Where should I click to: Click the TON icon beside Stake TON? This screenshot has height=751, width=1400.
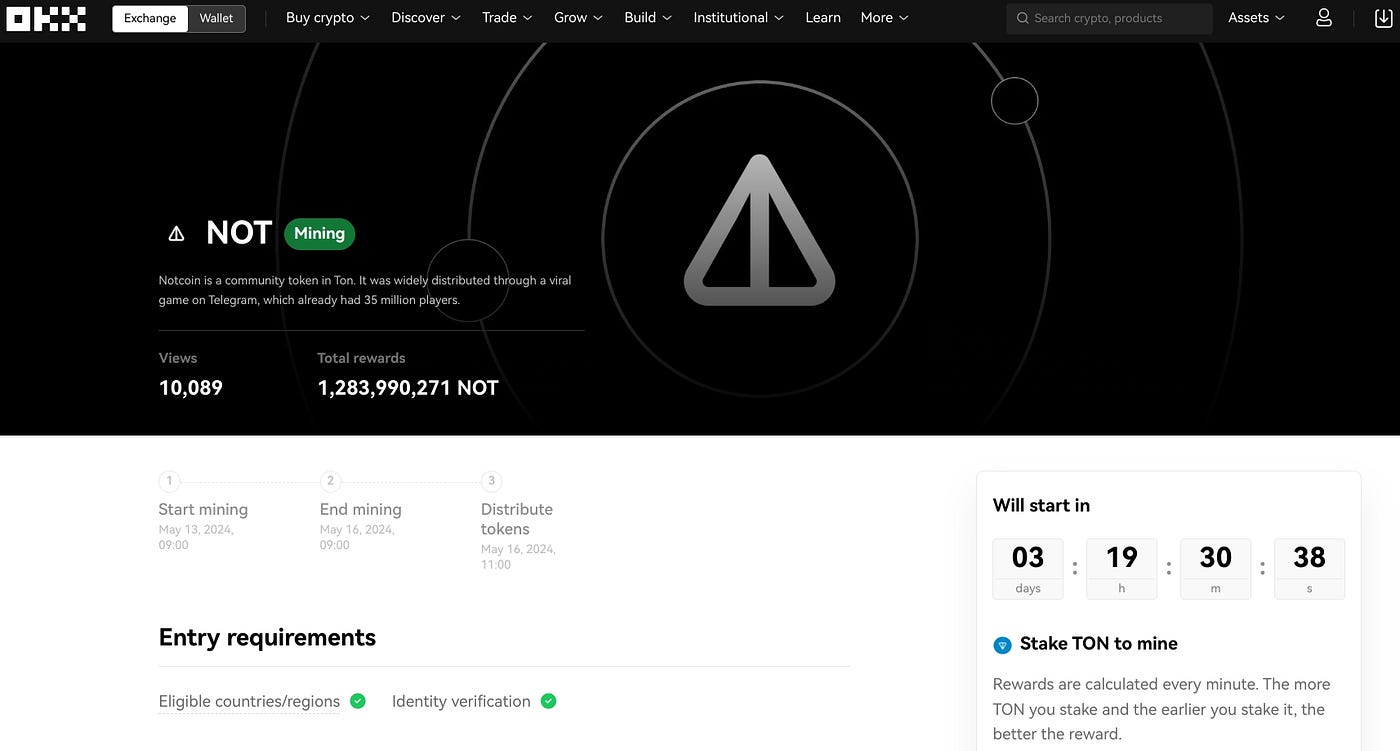1002,645
